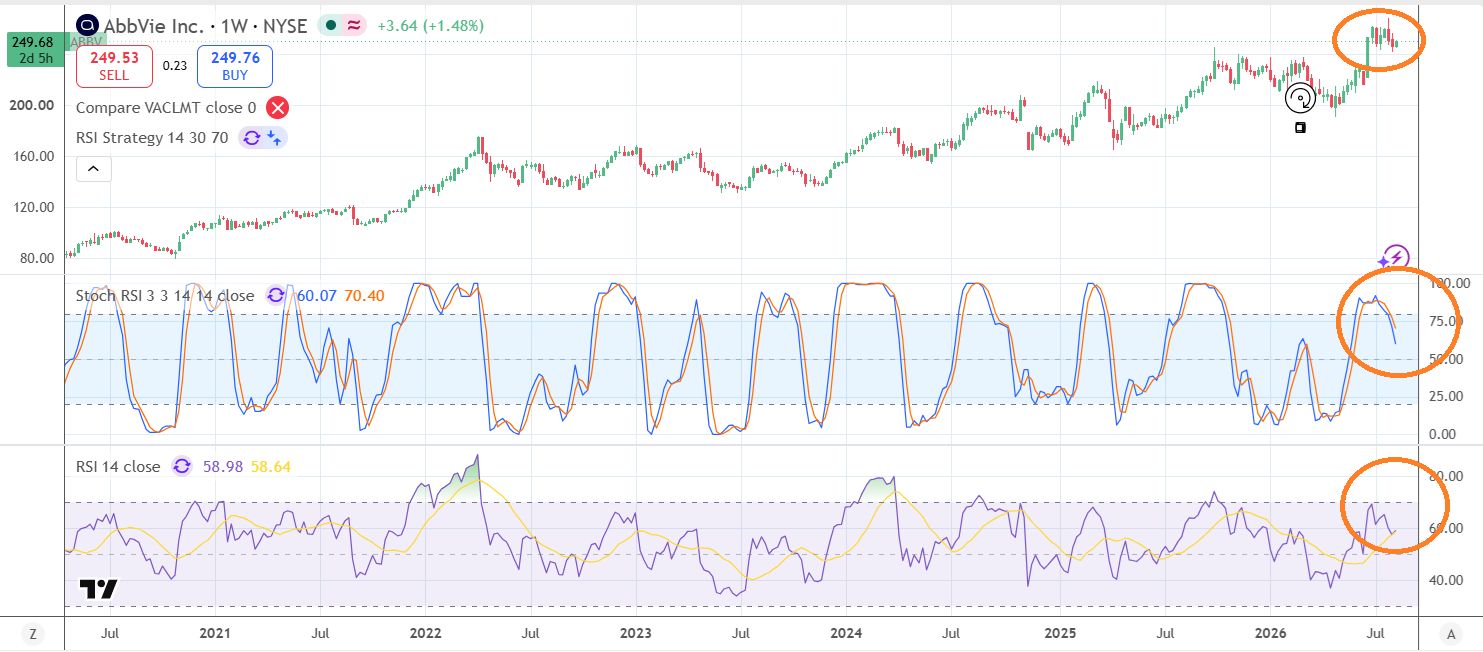The height and width of the screenshot is (652, 1483).
Task: Open timezone settings via the Z button
Action: pos(33,633)
